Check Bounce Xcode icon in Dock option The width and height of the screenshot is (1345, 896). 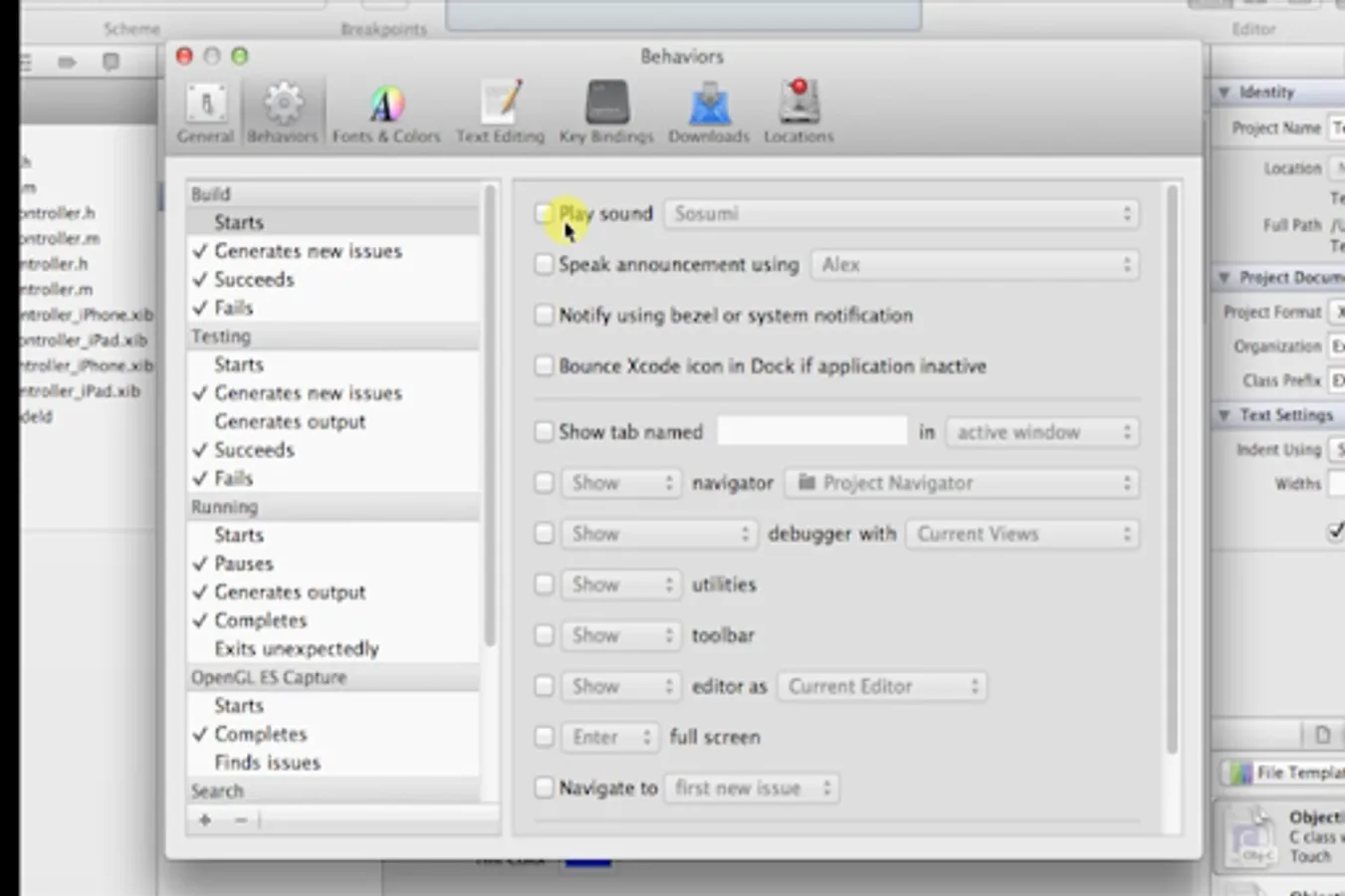click(544, 365)
